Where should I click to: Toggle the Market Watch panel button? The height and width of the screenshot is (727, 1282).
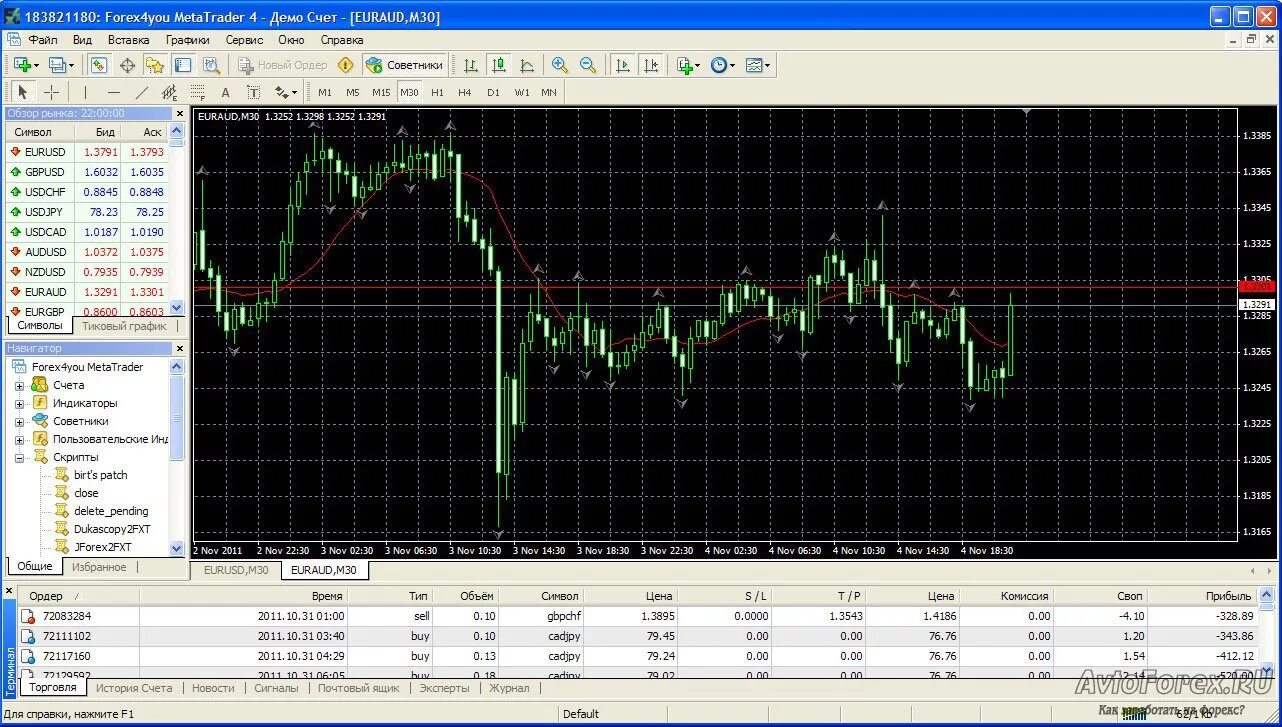[99, 65]
